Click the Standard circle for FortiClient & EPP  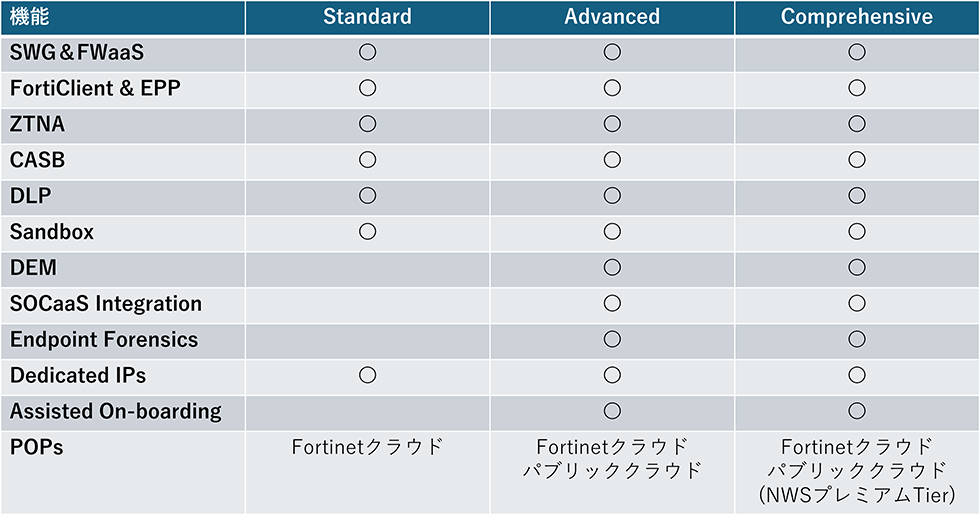pos(367,88)
